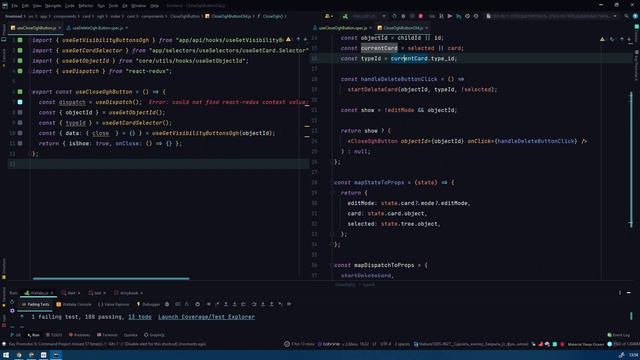This screenshot has height=360, width=640.
Task: Click the Material Deep Ocean theme status item
Action: tap(585, 344)
